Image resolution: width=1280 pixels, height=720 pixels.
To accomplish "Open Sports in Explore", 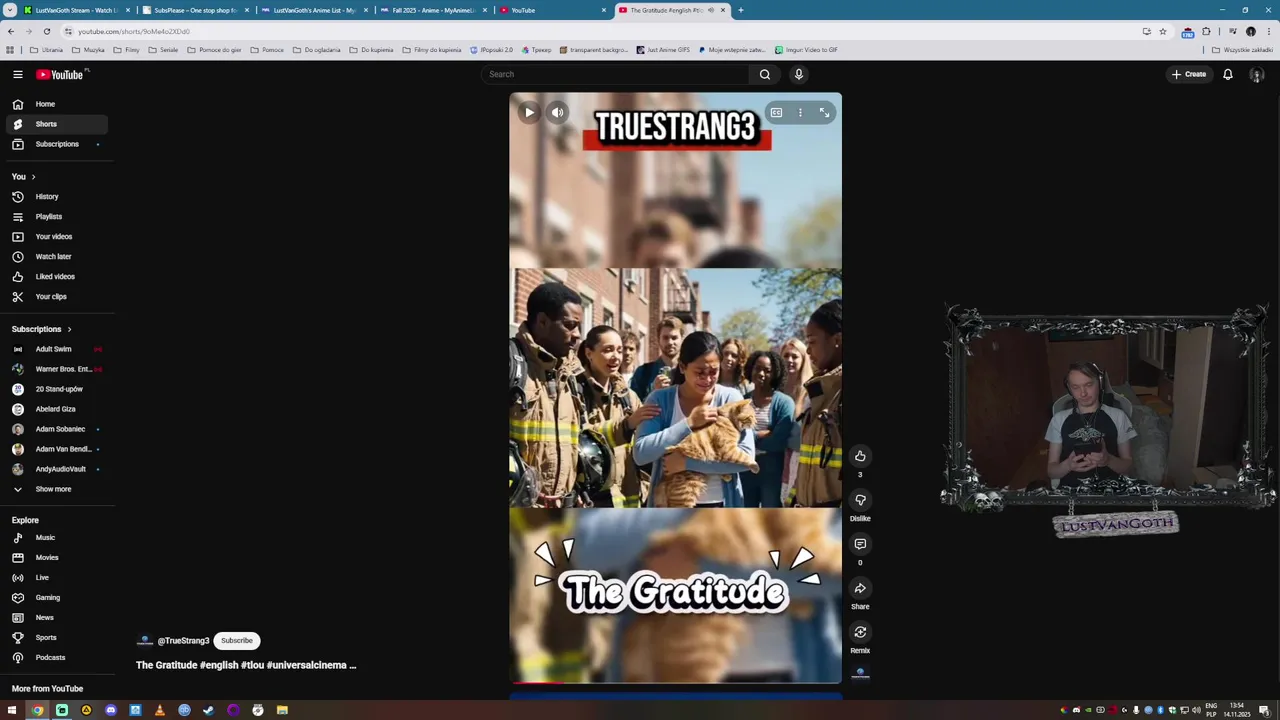I will [56, 638].
